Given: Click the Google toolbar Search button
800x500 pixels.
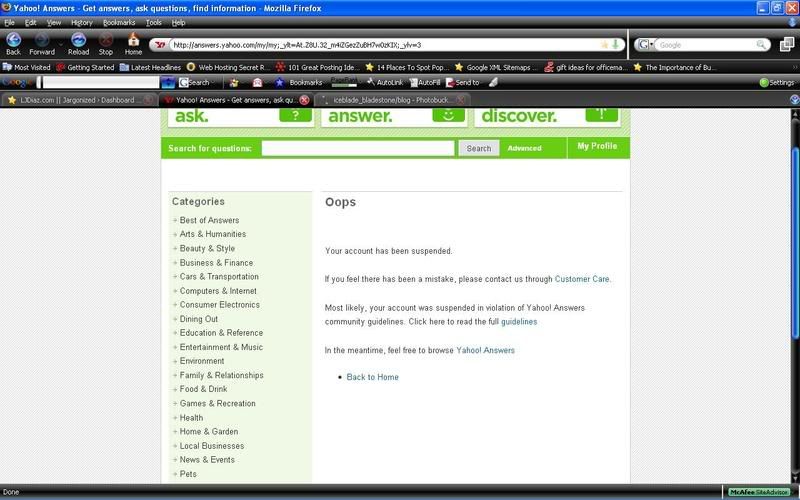Looking at the screenshot, I should 195,82.
